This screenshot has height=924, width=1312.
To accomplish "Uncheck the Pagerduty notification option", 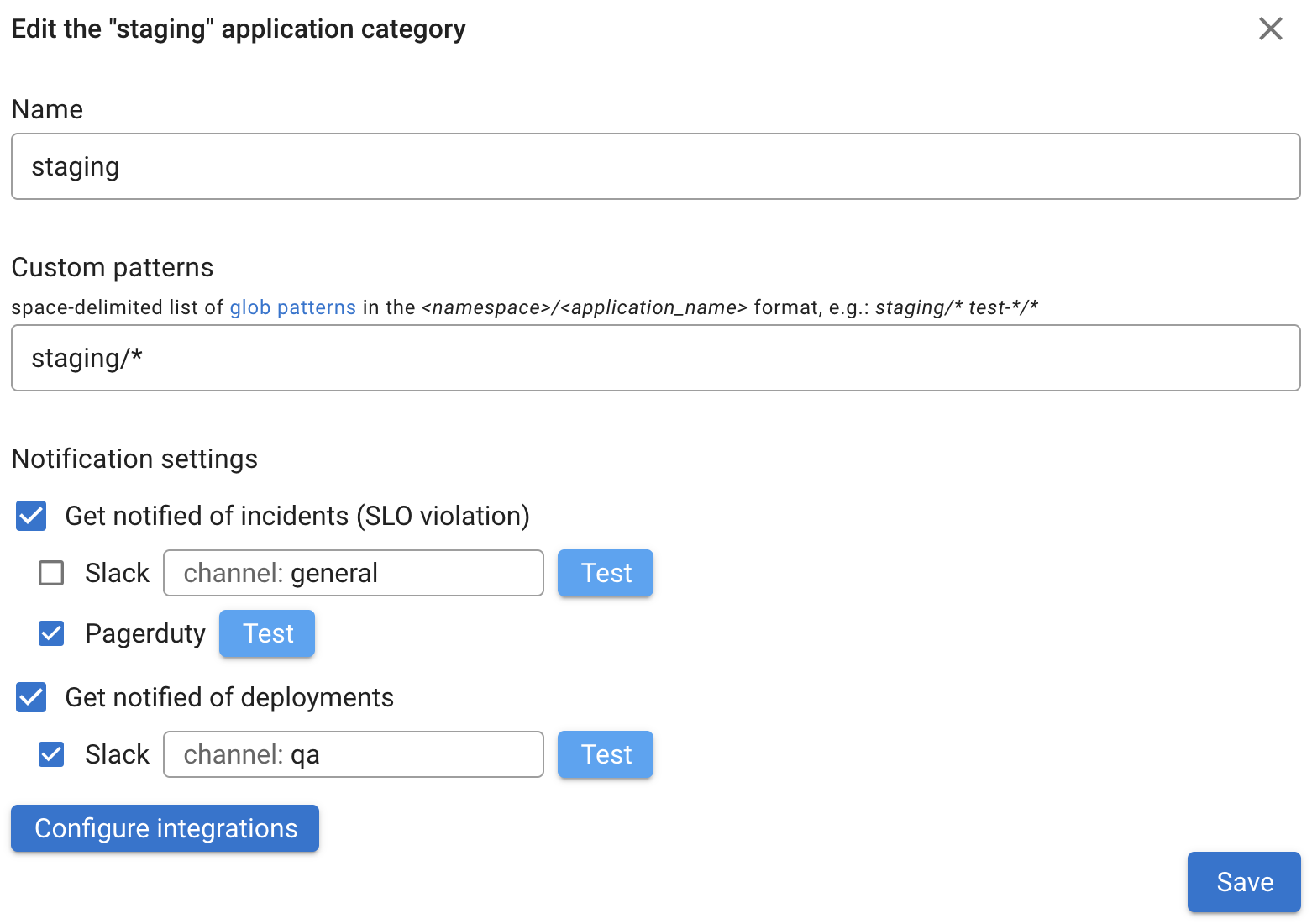I will [51, 633].
